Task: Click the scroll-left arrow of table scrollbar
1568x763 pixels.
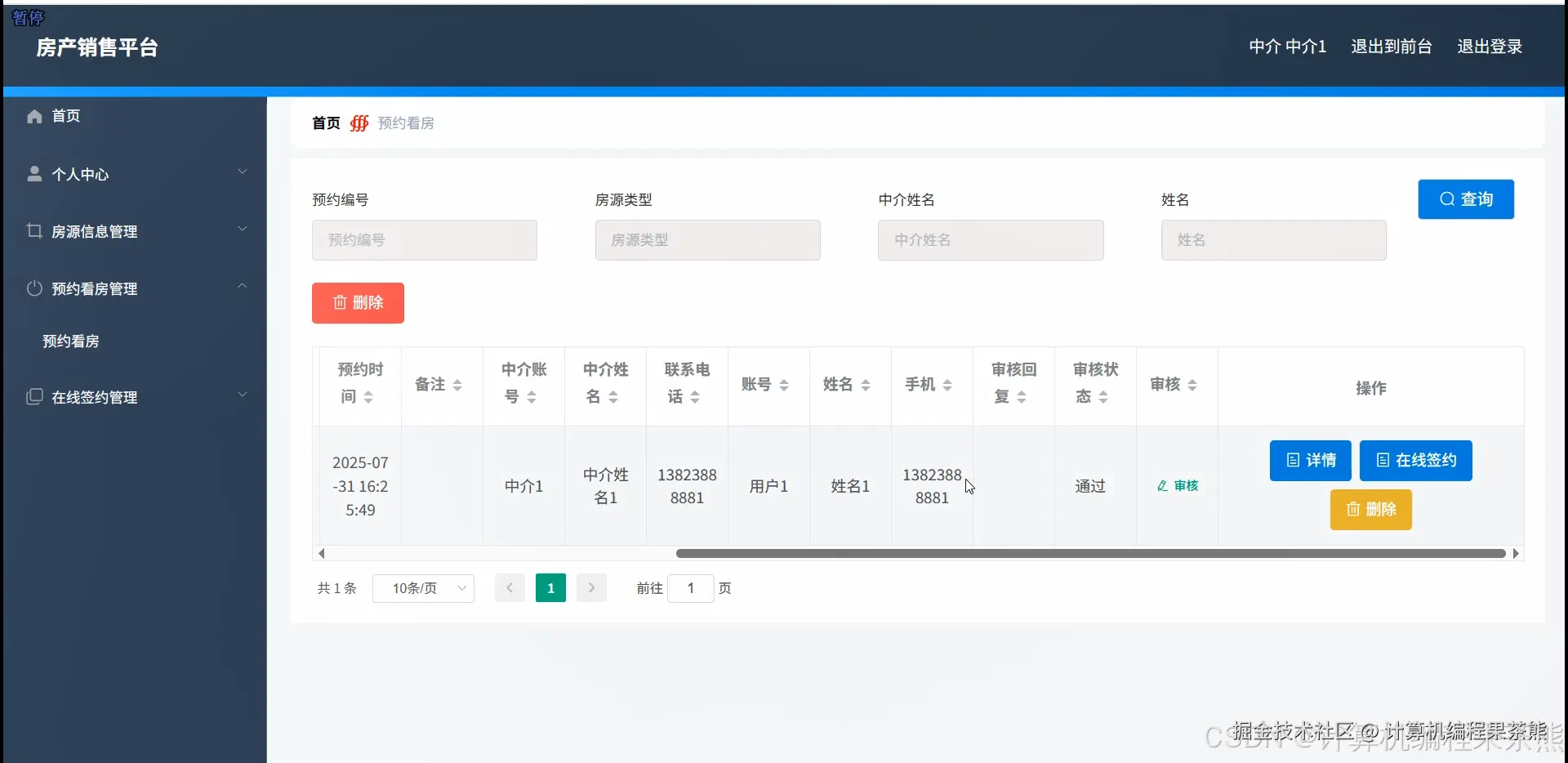Action: (322, 553)
